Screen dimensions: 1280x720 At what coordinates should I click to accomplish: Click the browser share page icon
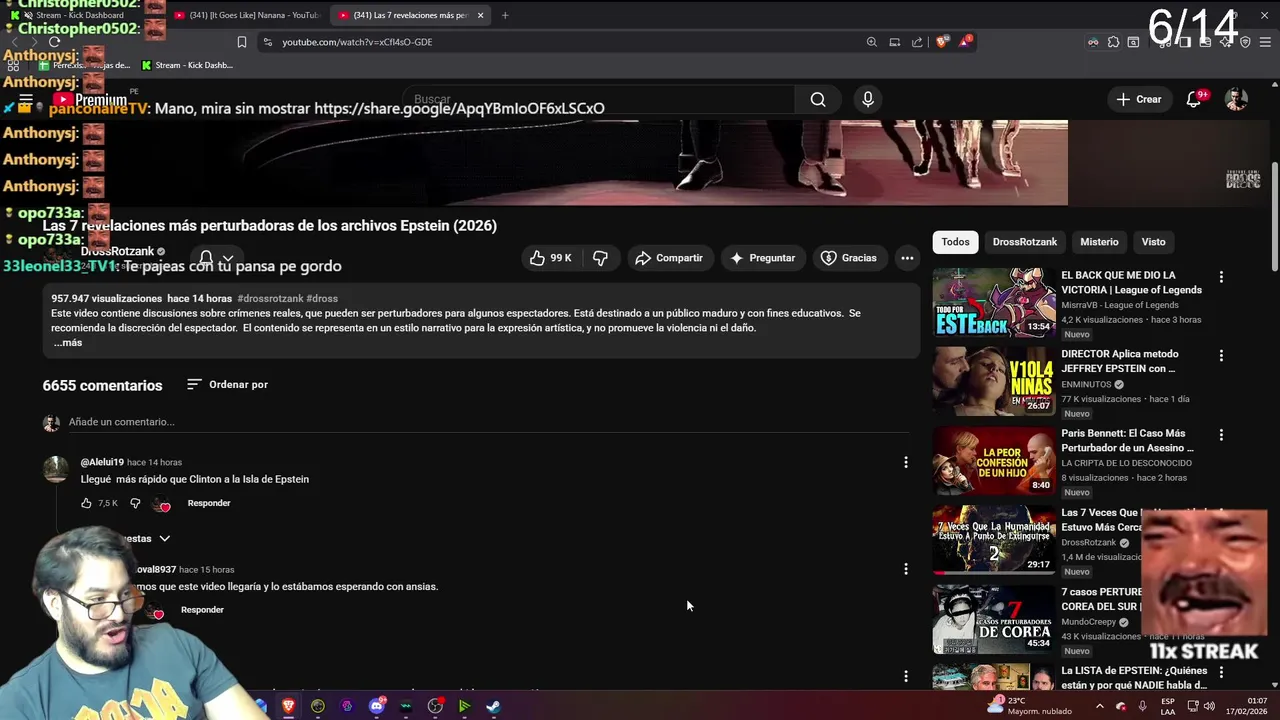tap(917, 42)
